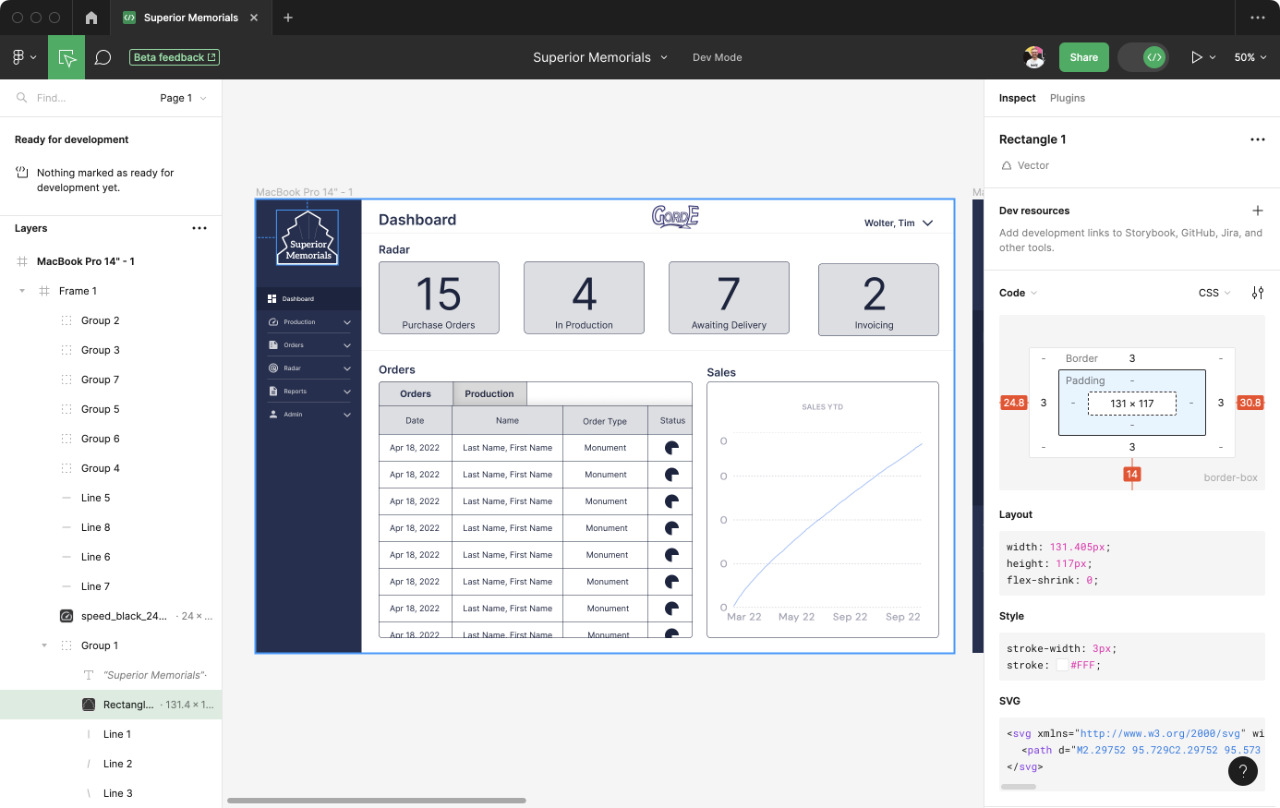Image resolution: width=1280 pixels, height=808 pixels.
Task: Click the Purchase Orders card on canvas
Action: [x=438, y=298]
